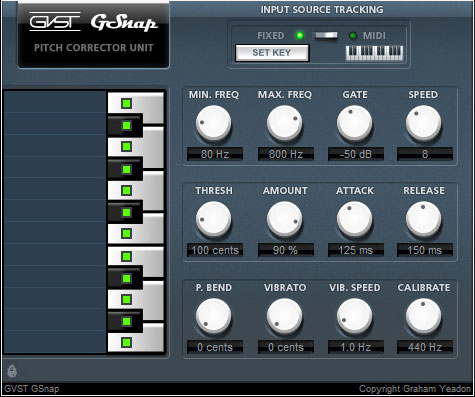Toggle the Fixed/MIDI source switch
Screen dimensions: 475x397
(x=326, y=35)
